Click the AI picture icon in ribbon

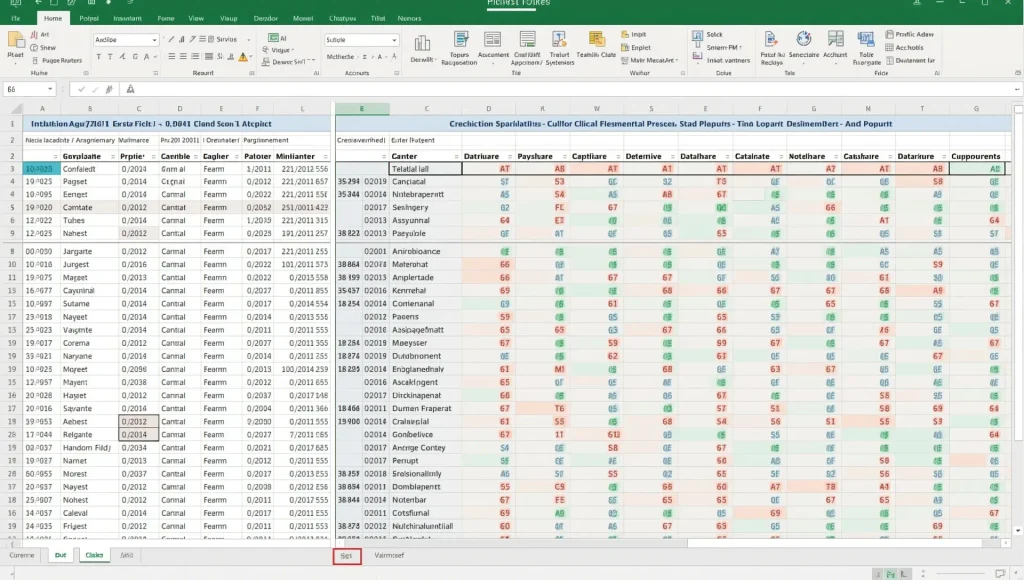pos(273,38)
